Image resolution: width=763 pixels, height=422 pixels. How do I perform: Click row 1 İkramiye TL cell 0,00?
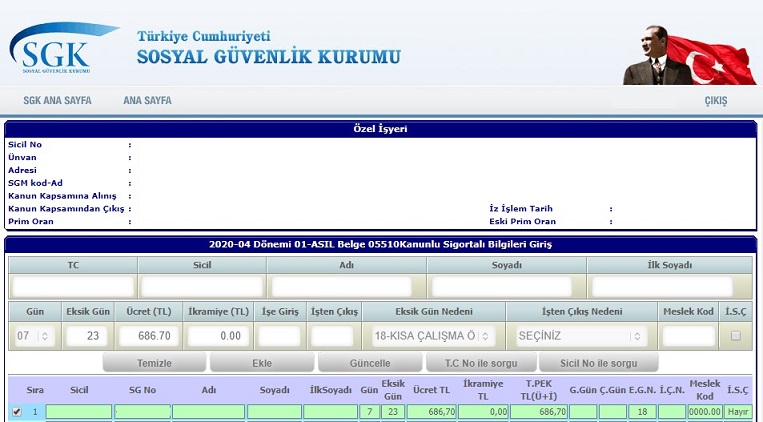click(483, 412)
